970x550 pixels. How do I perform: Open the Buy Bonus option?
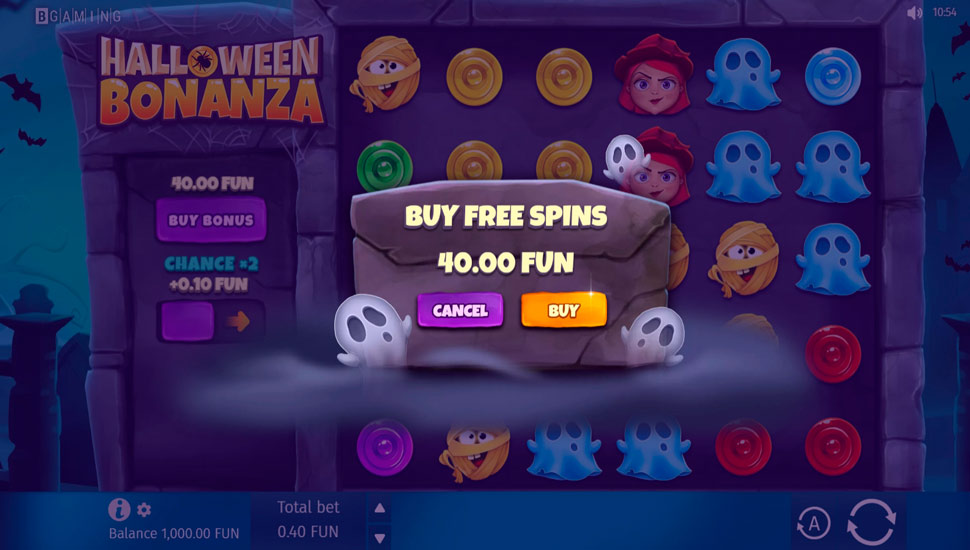pos(211,220)
